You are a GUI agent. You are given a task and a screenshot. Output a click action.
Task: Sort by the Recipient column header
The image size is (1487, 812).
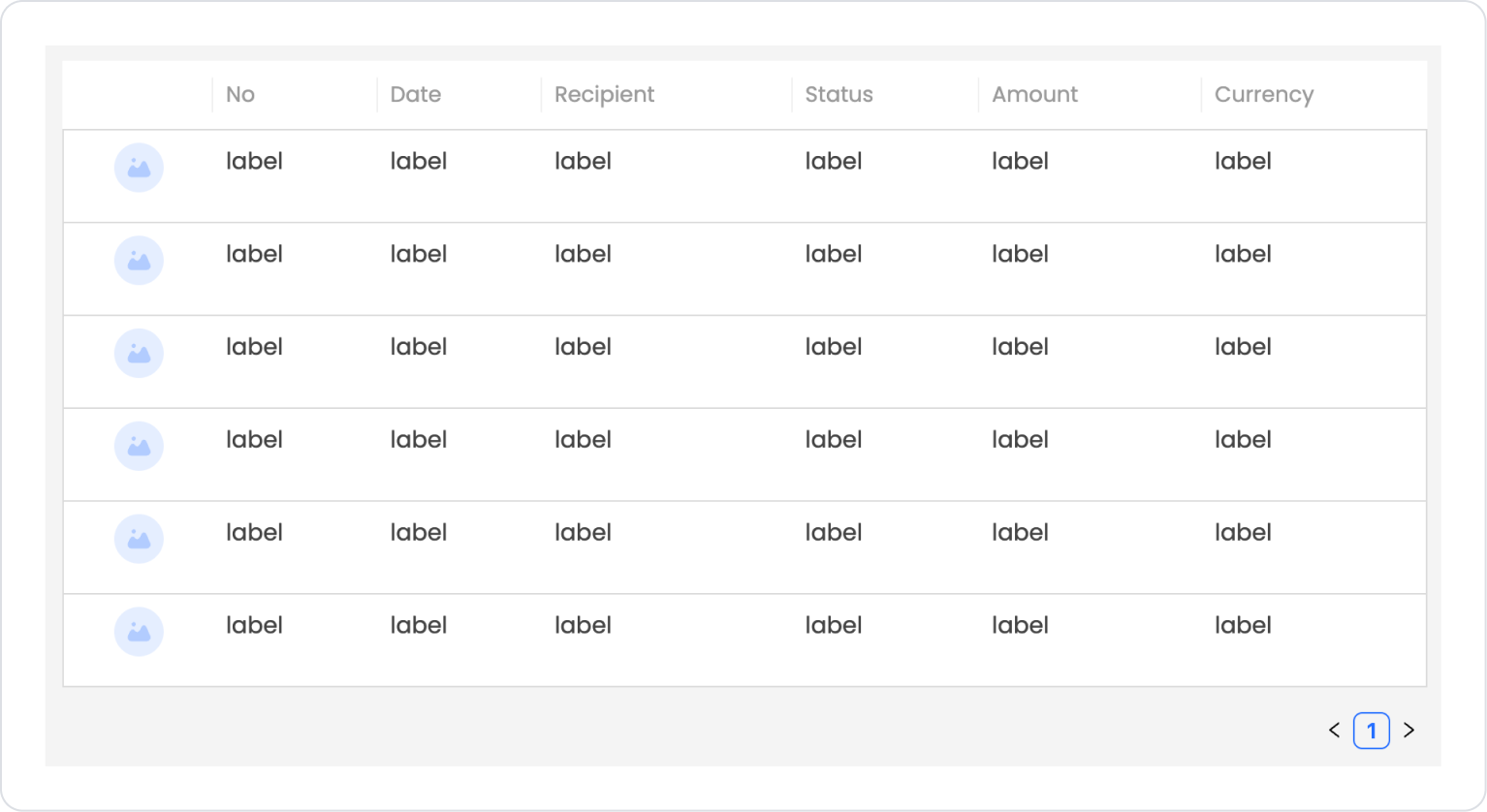coord(605,95)
